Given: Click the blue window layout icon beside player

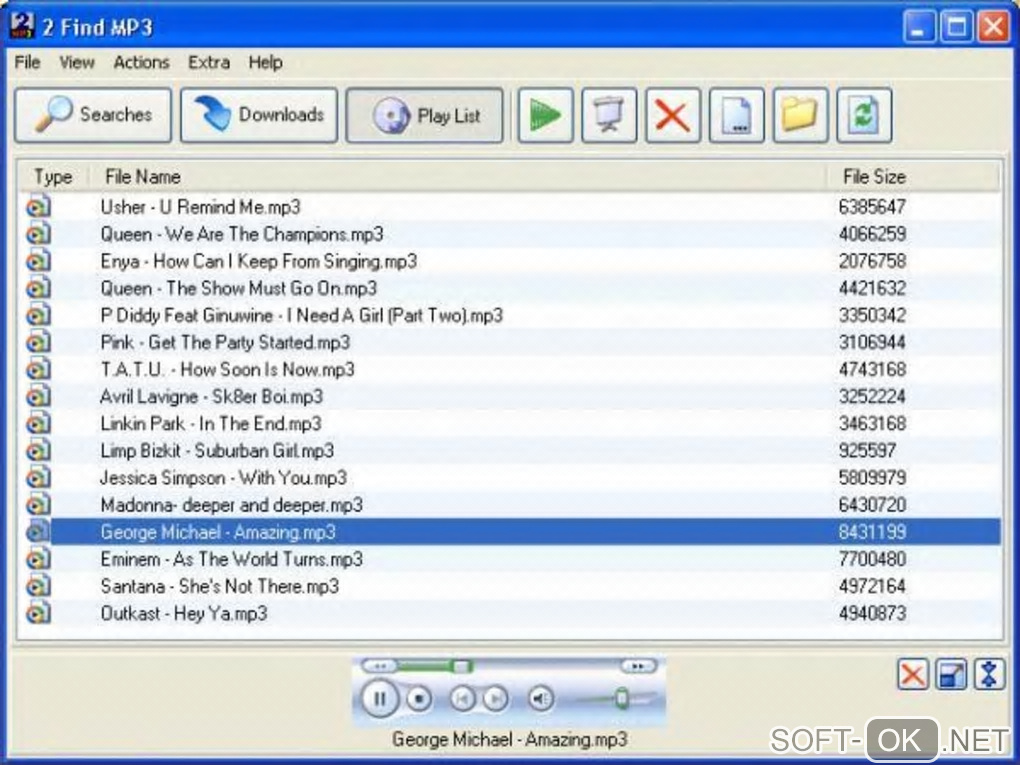Looking at the screenshot, I should click(951, 674).
